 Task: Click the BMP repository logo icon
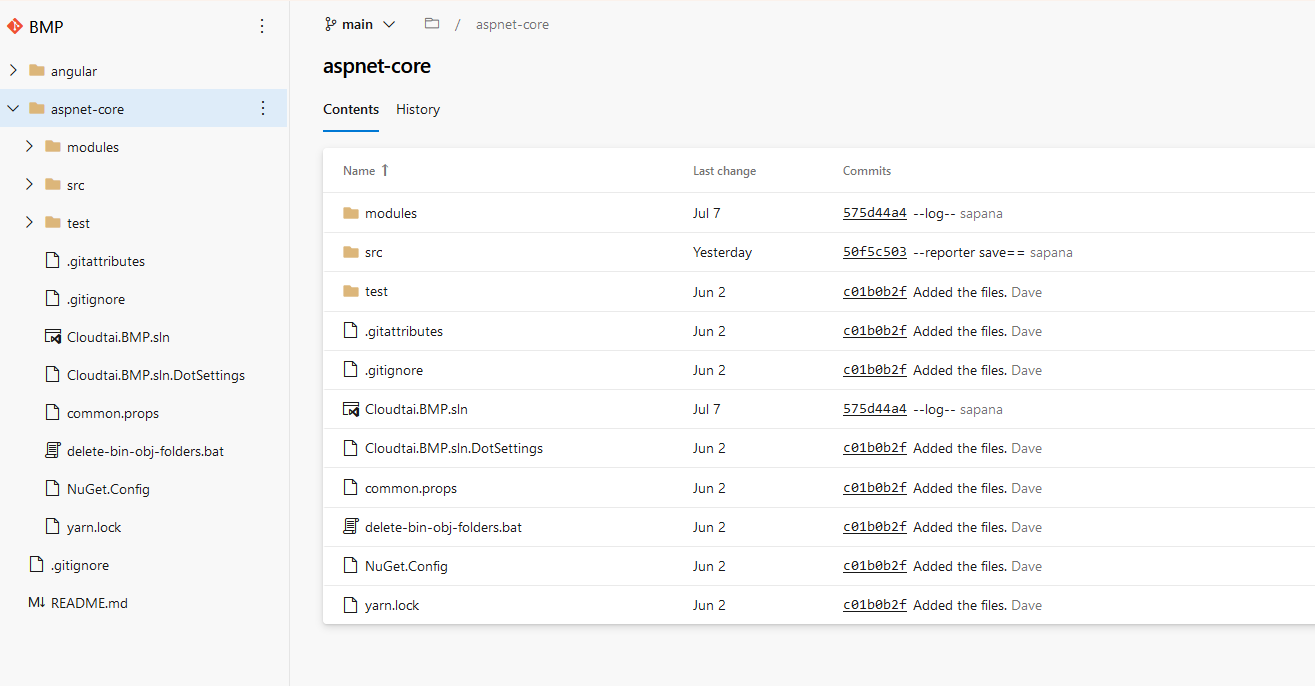pyautogui.click(x=15, y=27)
